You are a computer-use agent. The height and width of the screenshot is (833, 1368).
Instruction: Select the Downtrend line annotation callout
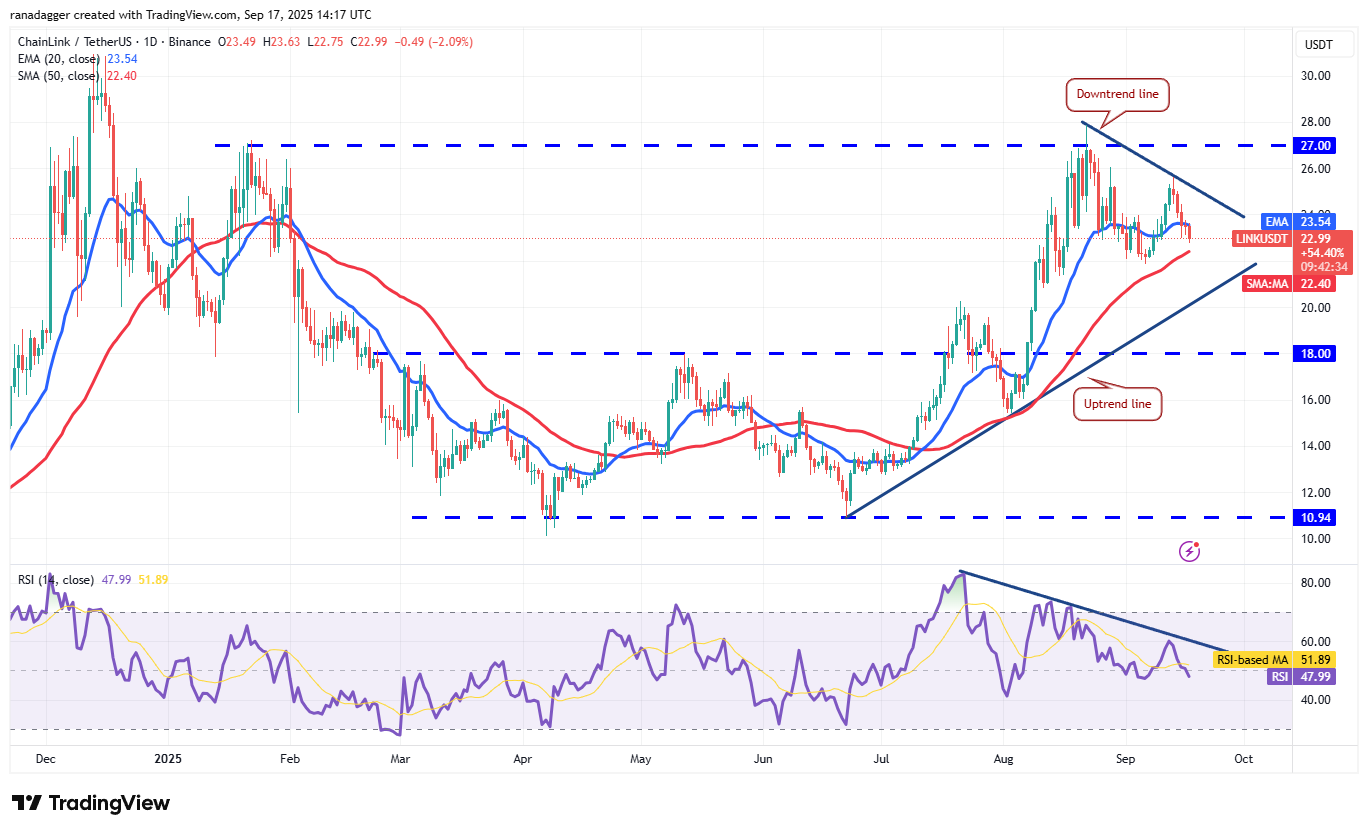pyautogui.click(x=1117, y=94)
